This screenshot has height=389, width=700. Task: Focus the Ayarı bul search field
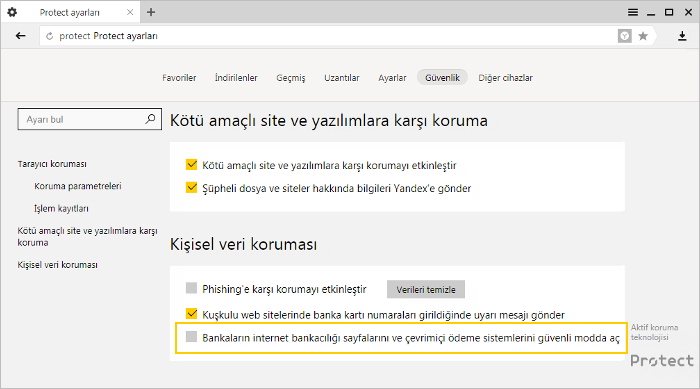click(x=89, y=119)
